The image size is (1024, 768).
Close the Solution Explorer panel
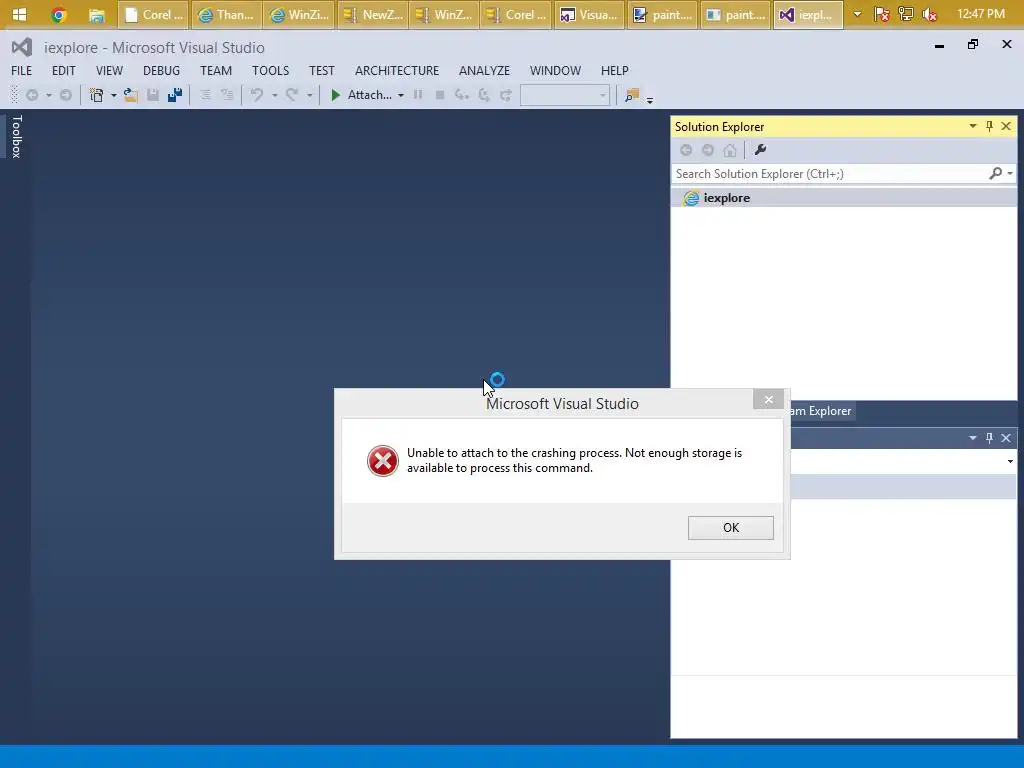click(x=1006, y=126)
